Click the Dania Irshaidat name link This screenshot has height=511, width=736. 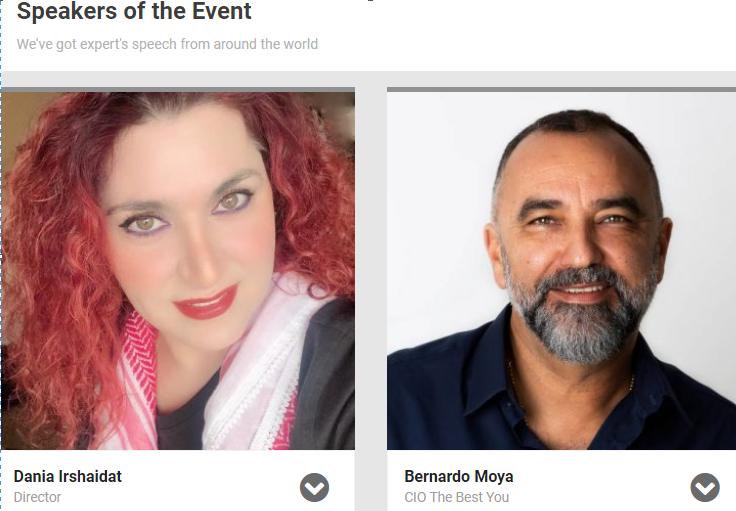68,476
